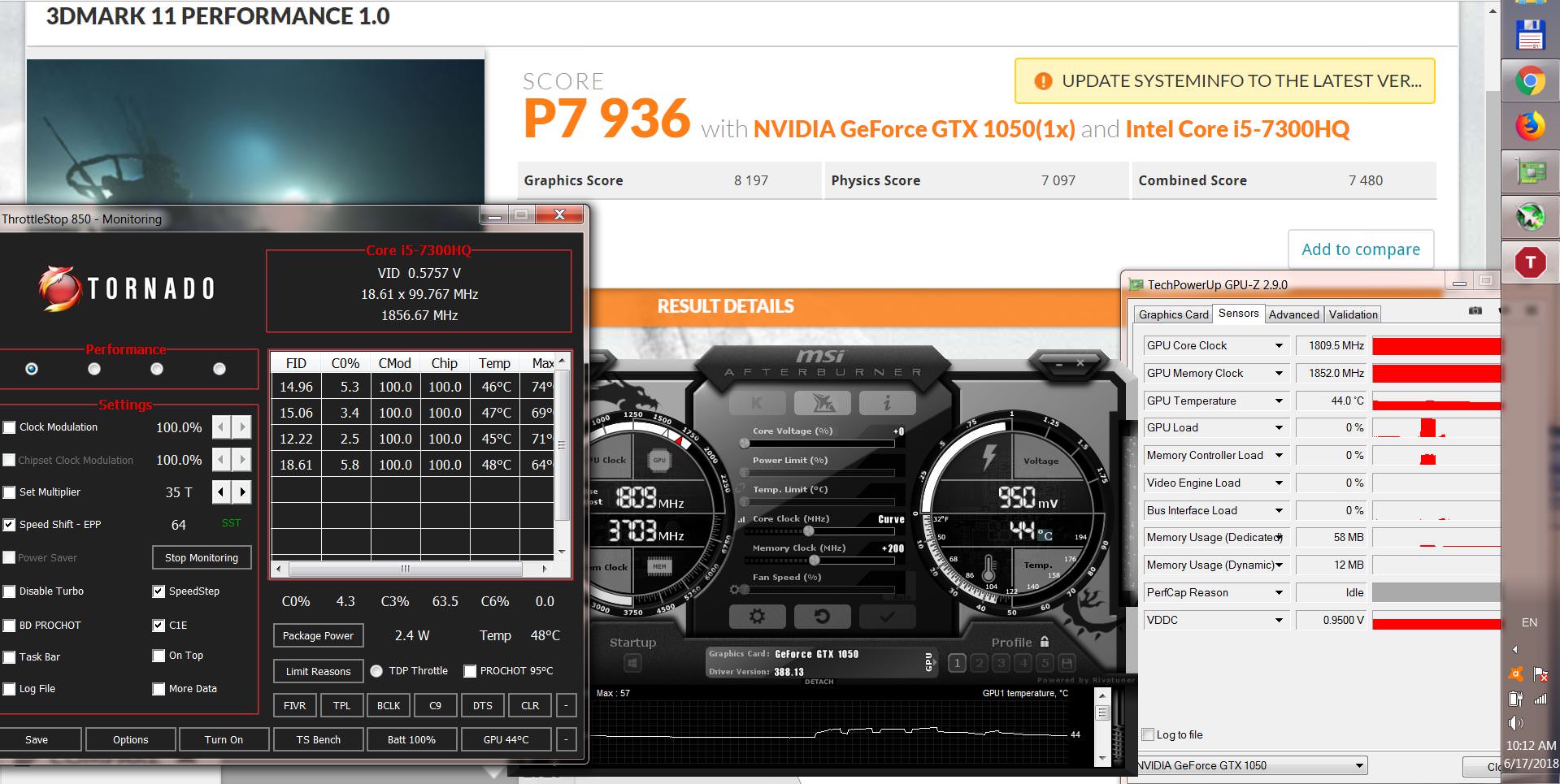Open Chrome from the desktop sidebar

pos(1530,81)
